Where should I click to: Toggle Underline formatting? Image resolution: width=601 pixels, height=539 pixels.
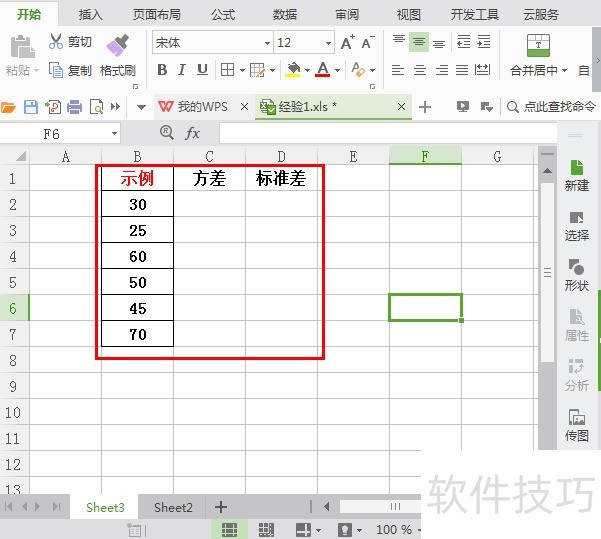(202, 70)
